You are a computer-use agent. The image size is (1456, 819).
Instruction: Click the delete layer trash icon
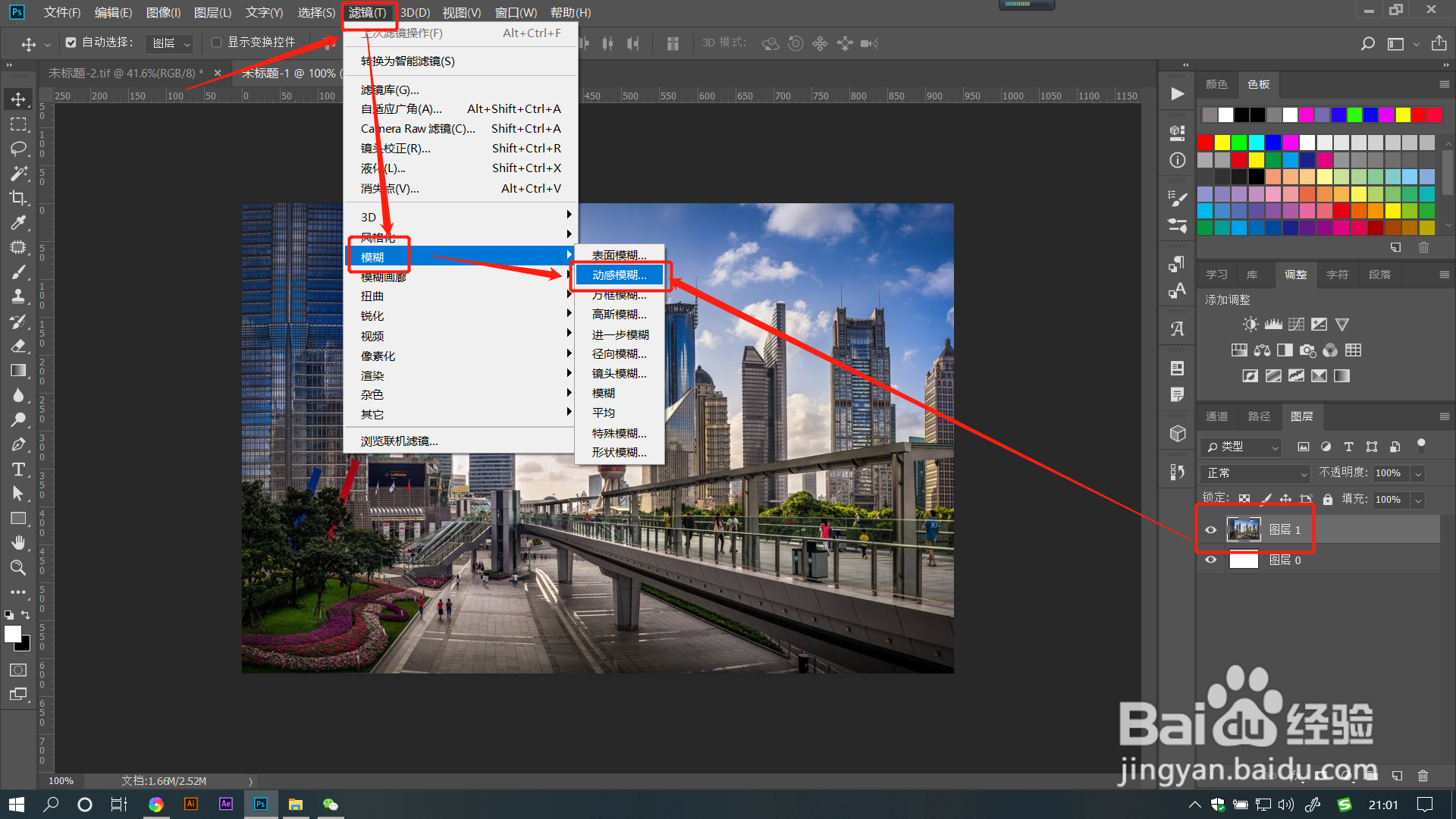[x=1423, y=776]
